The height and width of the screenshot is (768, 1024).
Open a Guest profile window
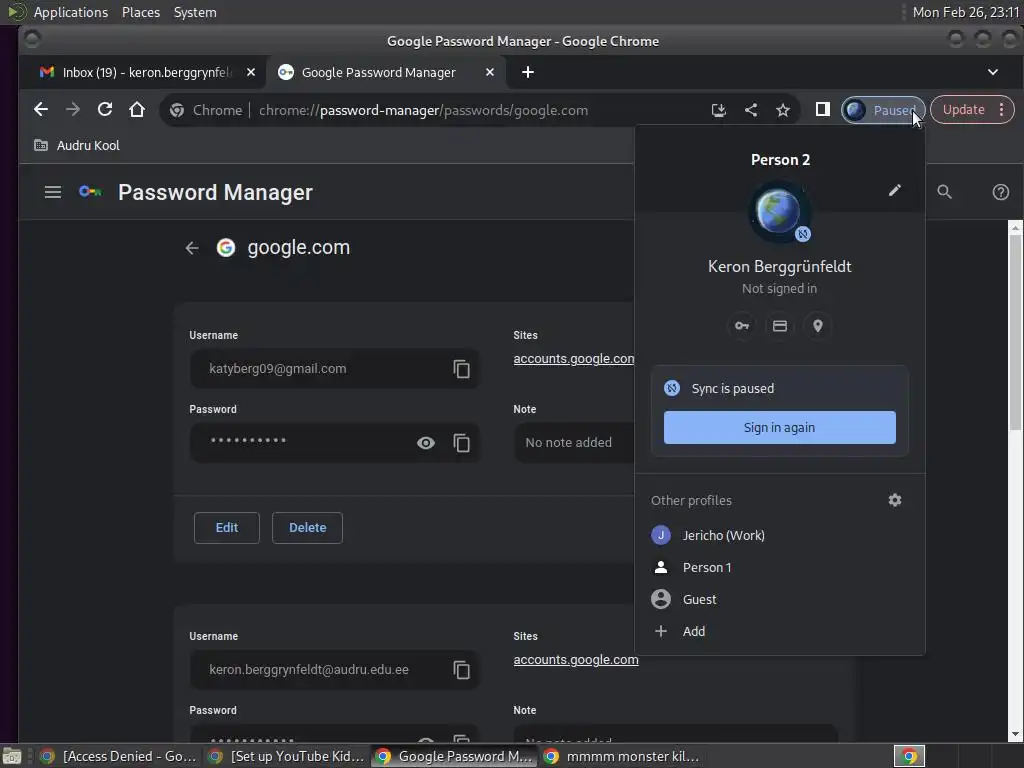[x=780, y=600]
